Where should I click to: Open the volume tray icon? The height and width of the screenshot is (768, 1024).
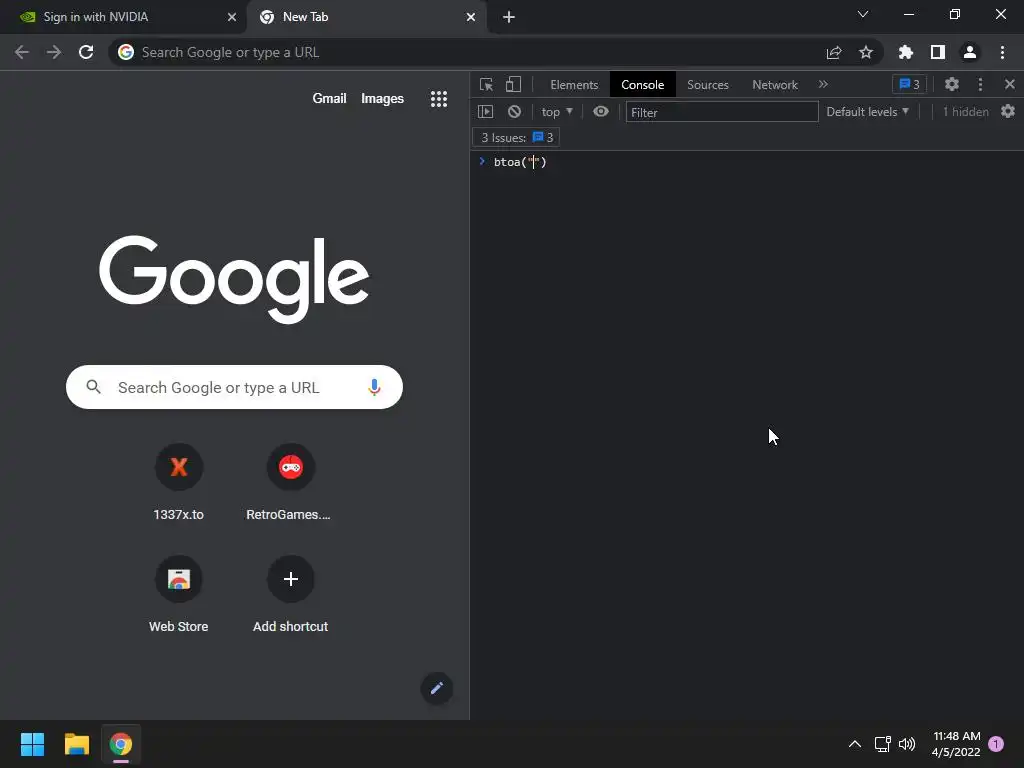[x=906, y=744]
